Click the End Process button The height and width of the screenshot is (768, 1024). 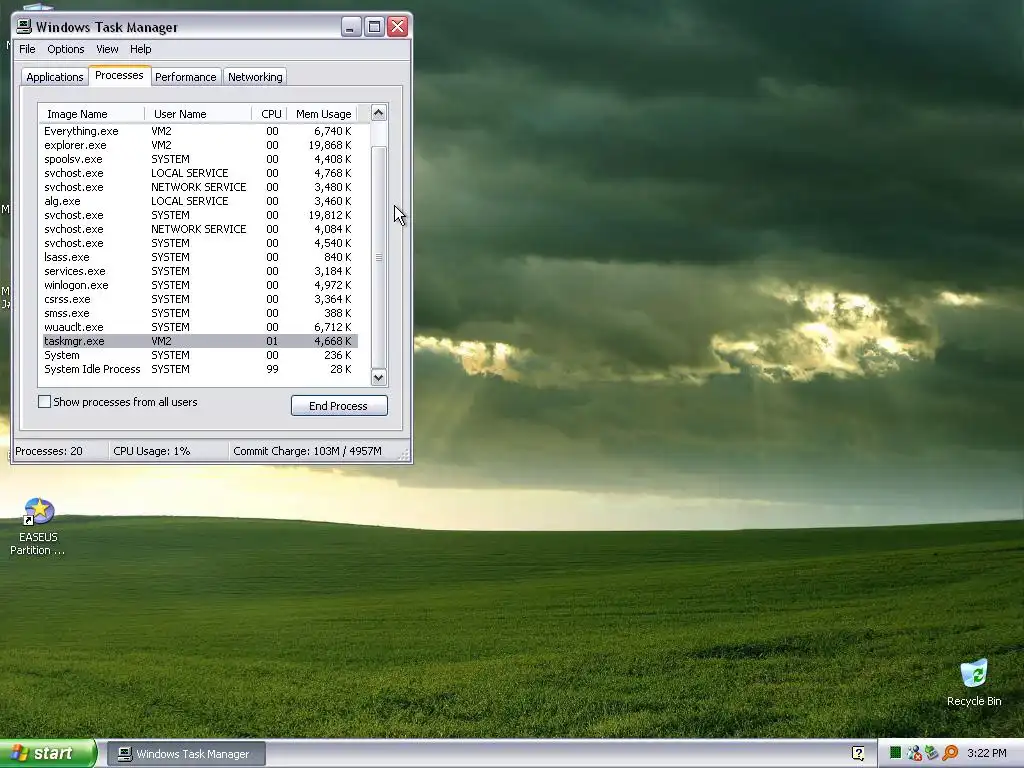[x=339, y=406]
